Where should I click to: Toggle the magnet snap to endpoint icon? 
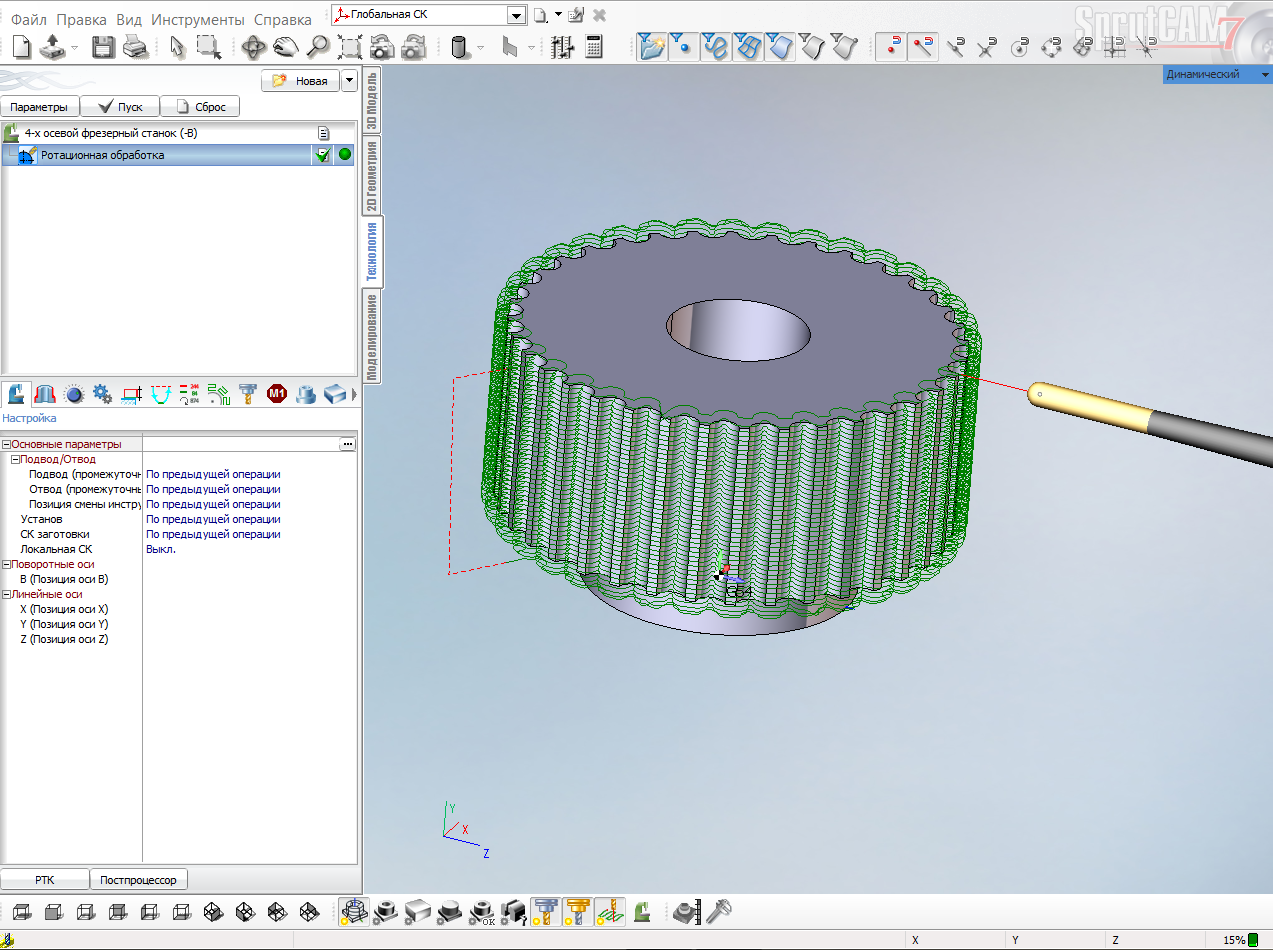[923, 46]
